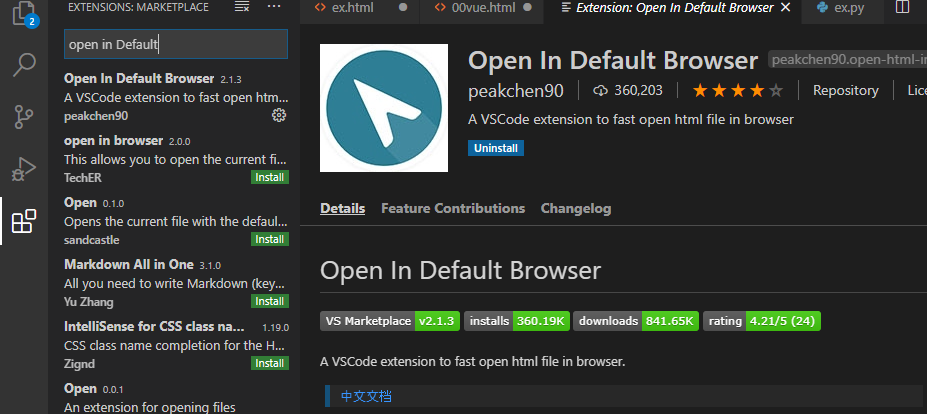Click the cloud download count icon
This screenshot has height=414, width=927.
pyautogui.click(x=601, y=90)
